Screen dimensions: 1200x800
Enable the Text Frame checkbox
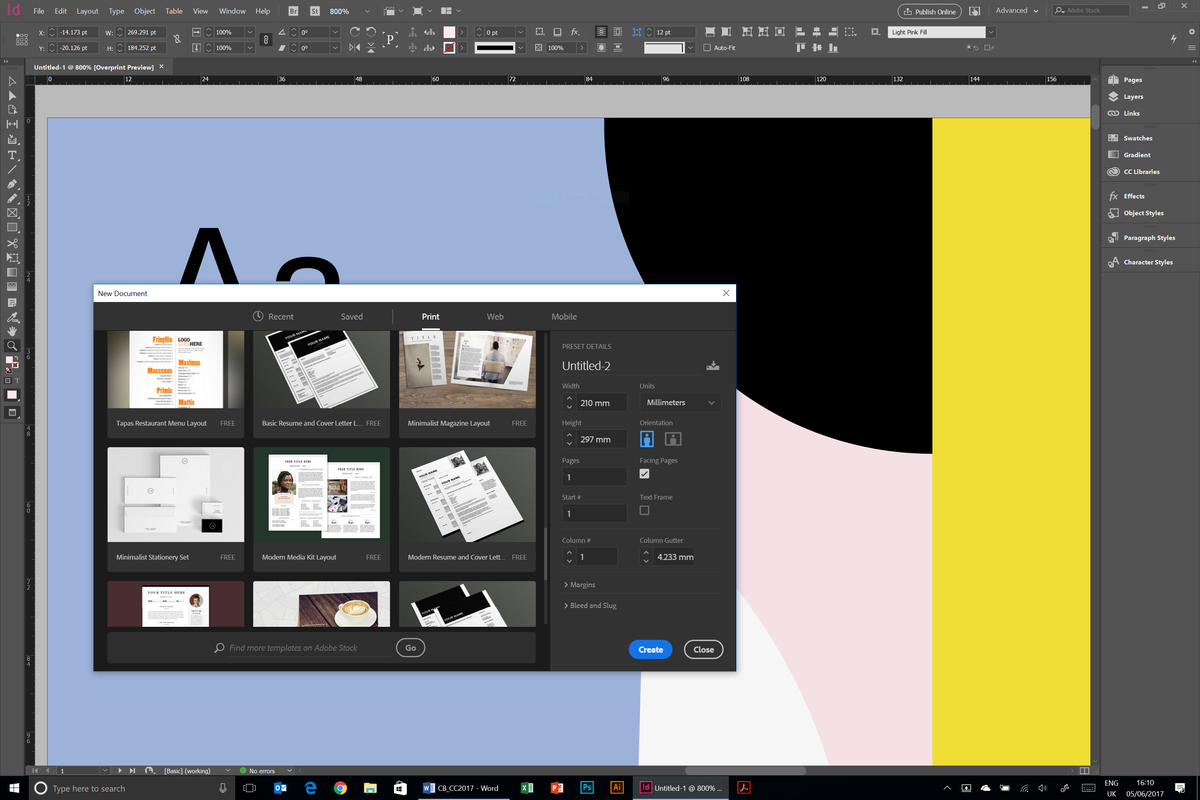[645, 512]
